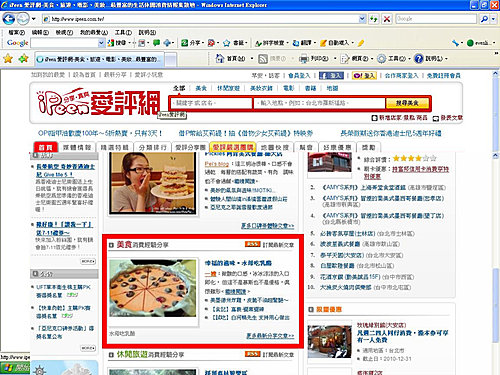Open the Home button dropdown arrow
500x375 pixels.
click(252, 59)
